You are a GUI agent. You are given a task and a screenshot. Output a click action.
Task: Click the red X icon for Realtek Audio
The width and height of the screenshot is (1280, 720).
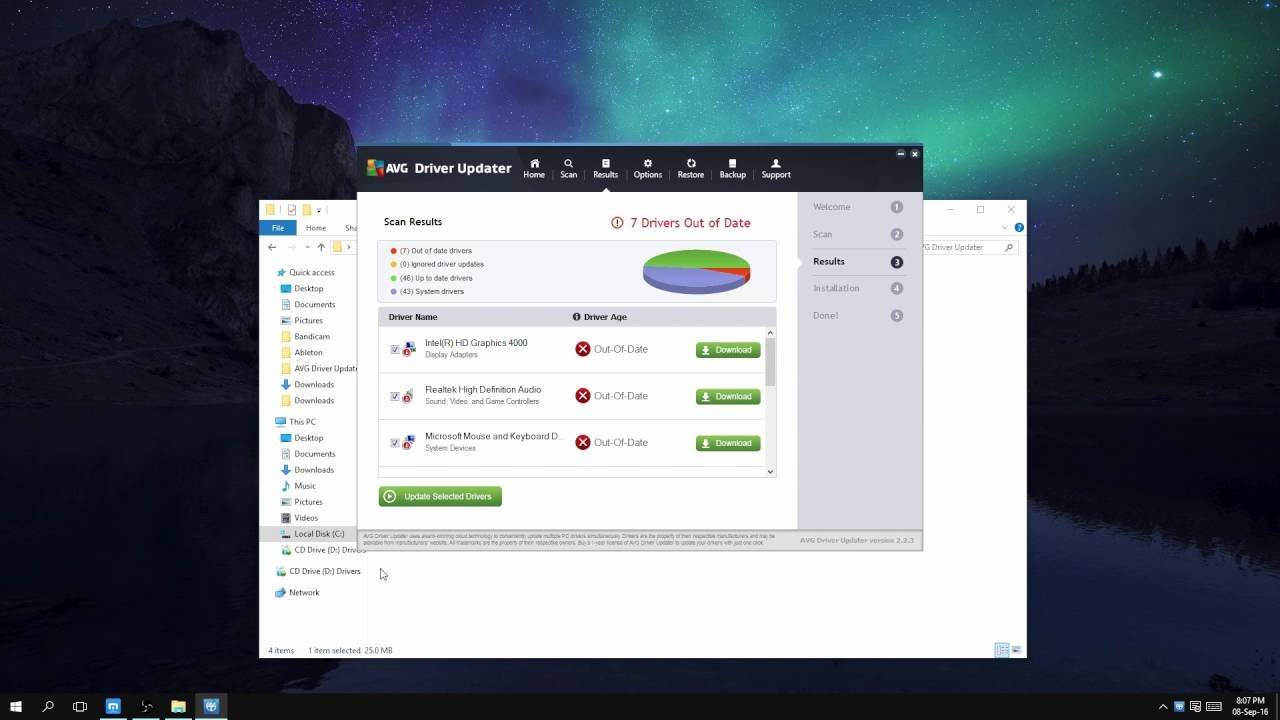(x=583, y=396)
